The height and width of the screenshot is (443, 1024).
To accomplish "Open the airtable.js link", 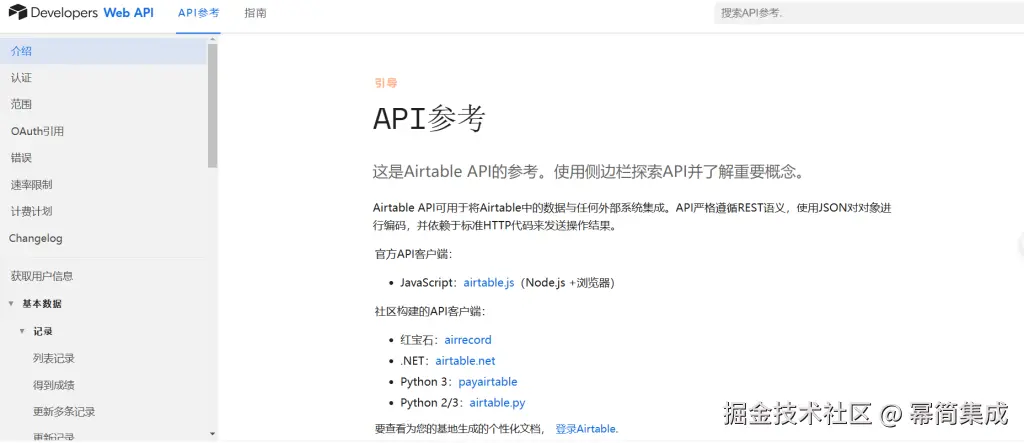I will pos(489,283).
